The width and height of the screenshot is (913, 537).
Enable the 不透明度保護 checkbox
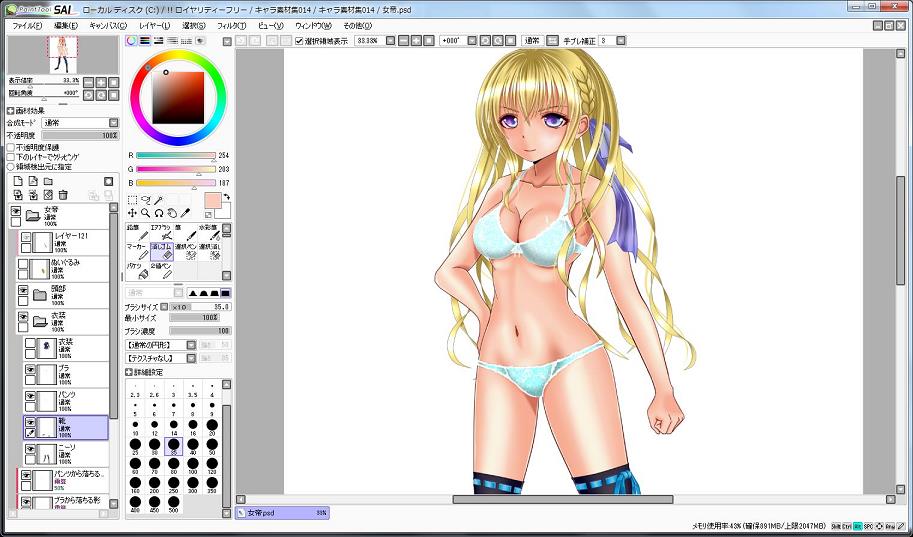[11, 147]
